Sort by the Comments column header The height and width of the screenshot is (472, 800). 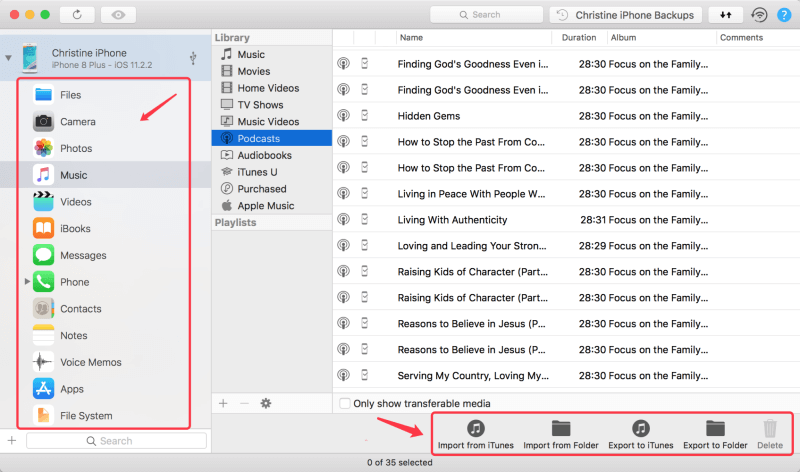[758, 37]
